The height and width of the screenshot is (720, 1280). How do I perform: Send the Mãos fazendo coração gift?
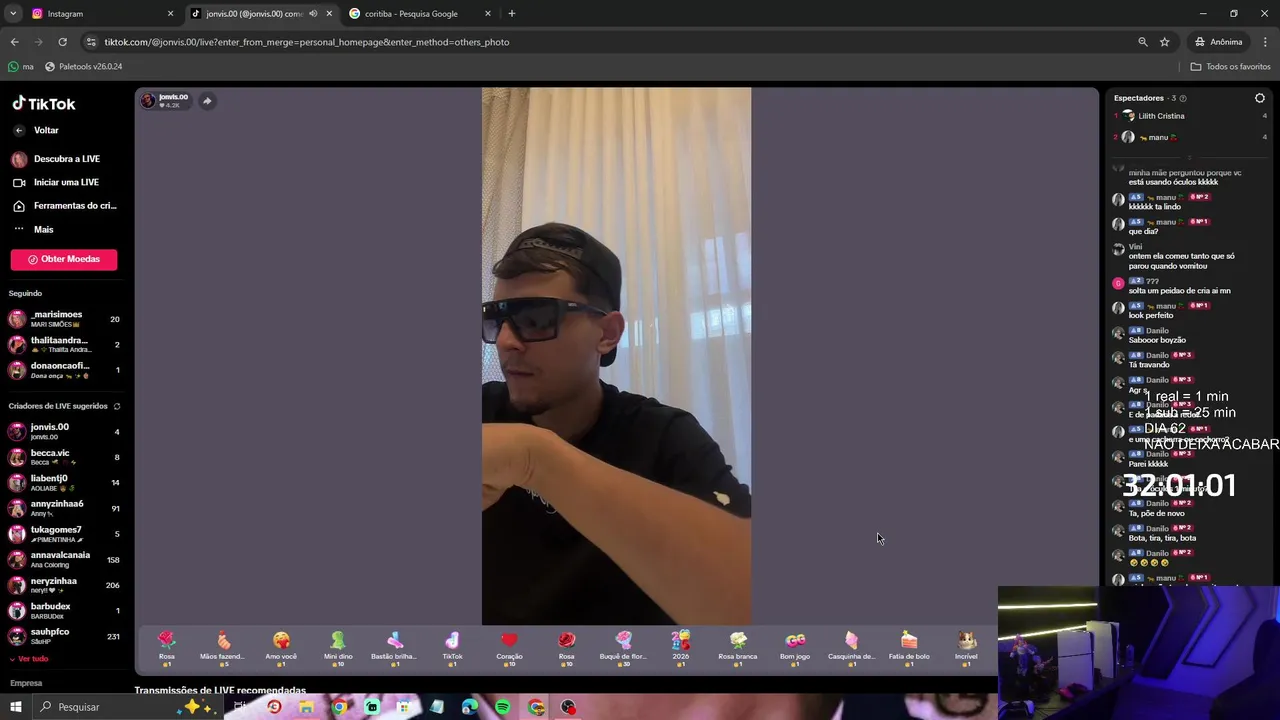pyautogui.click(x=222, y=648)
